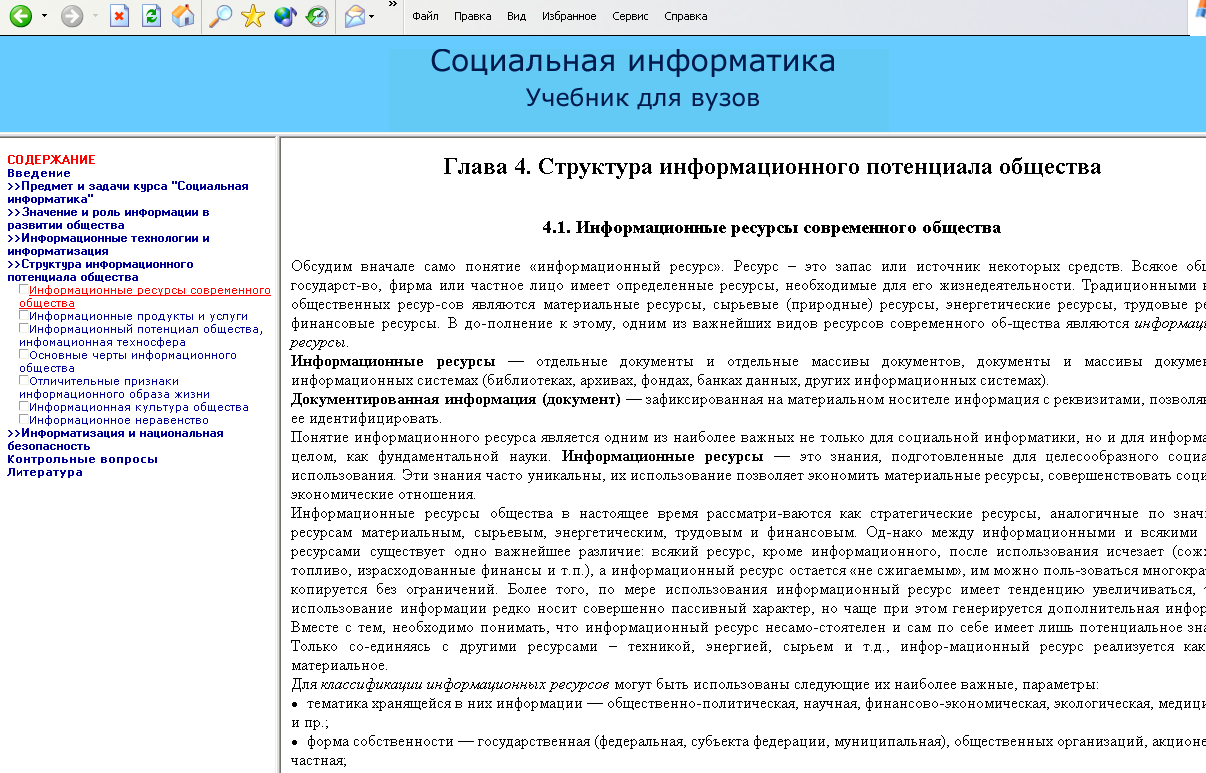Open the Сервис menu

(x=630, y=17)
